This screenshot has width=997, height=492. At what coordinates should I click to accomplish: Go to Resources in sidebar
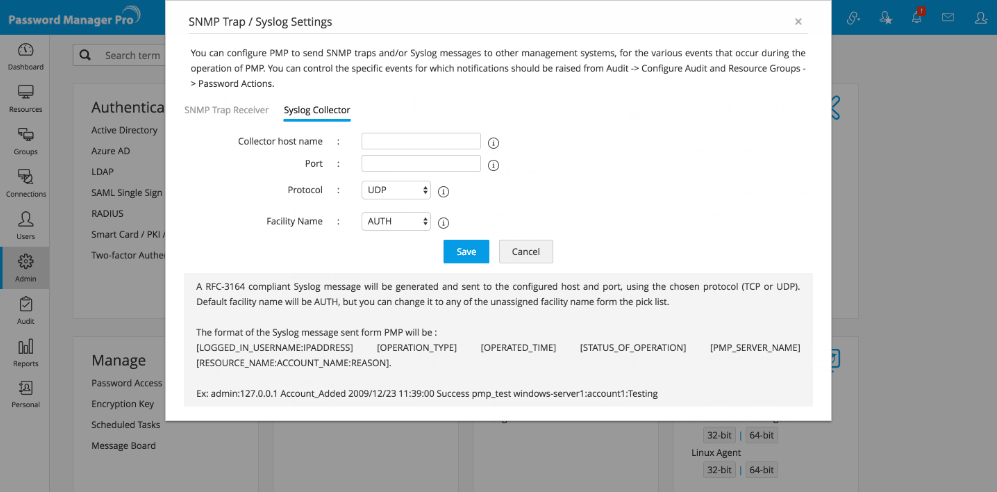click(25, 97)
